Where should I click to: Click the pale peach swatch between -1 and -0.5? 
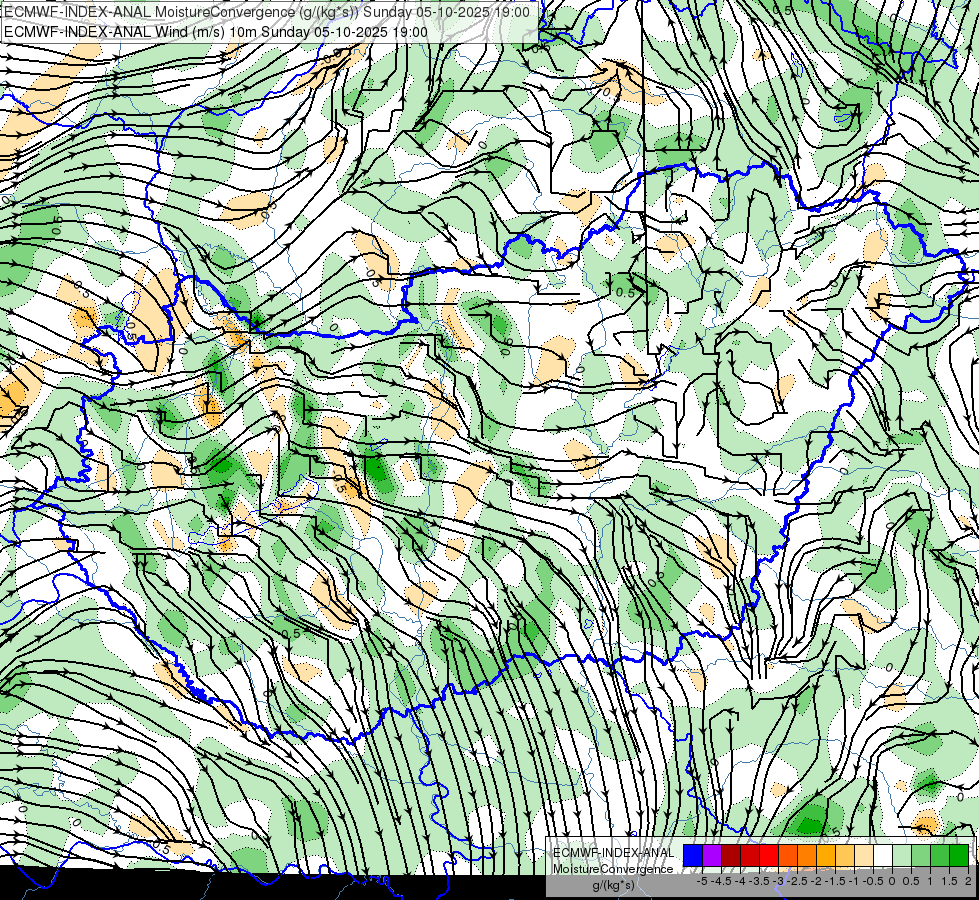pos(864,856)
